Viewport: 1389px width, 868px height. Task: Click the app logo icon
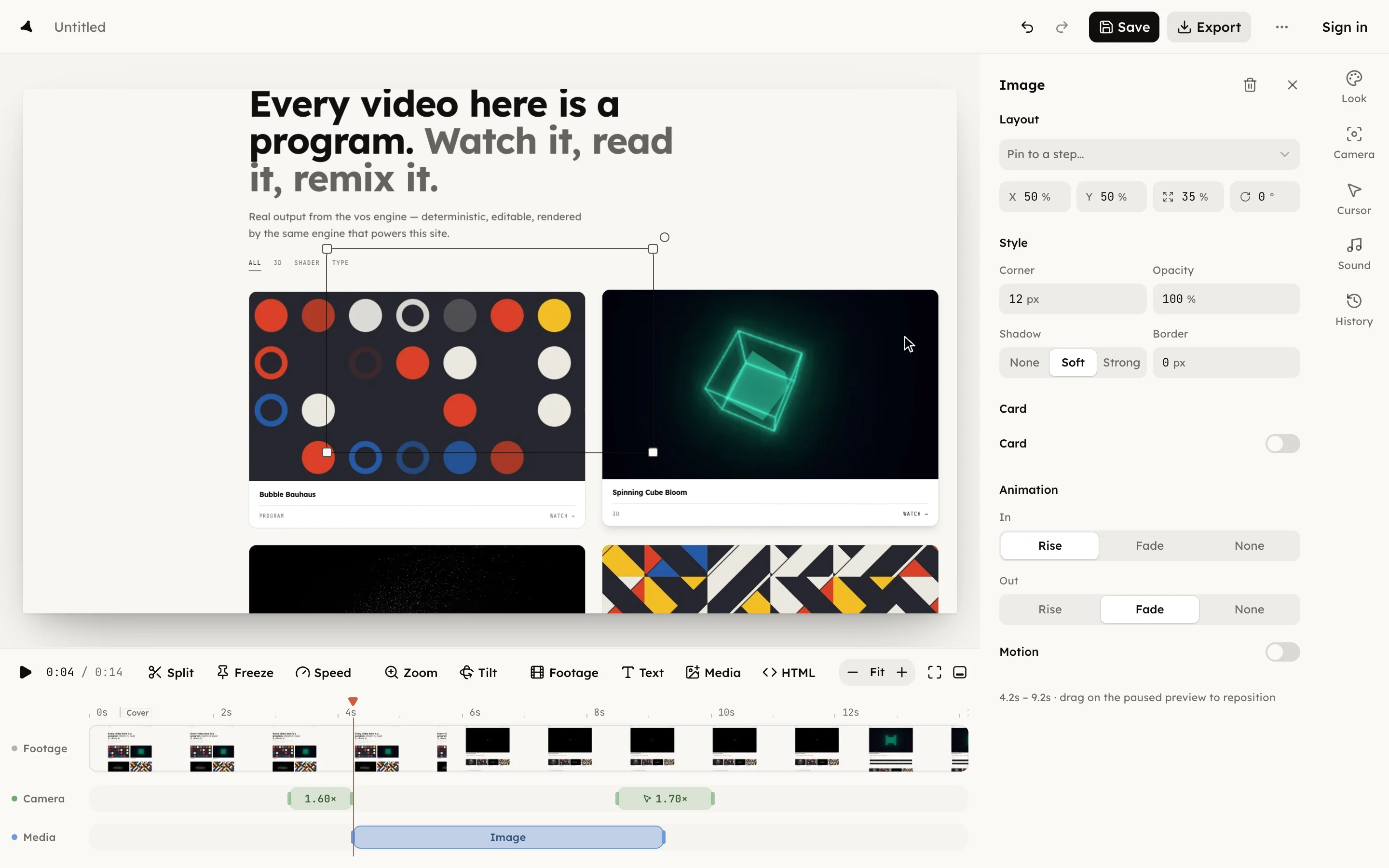[x=27, y=27]
